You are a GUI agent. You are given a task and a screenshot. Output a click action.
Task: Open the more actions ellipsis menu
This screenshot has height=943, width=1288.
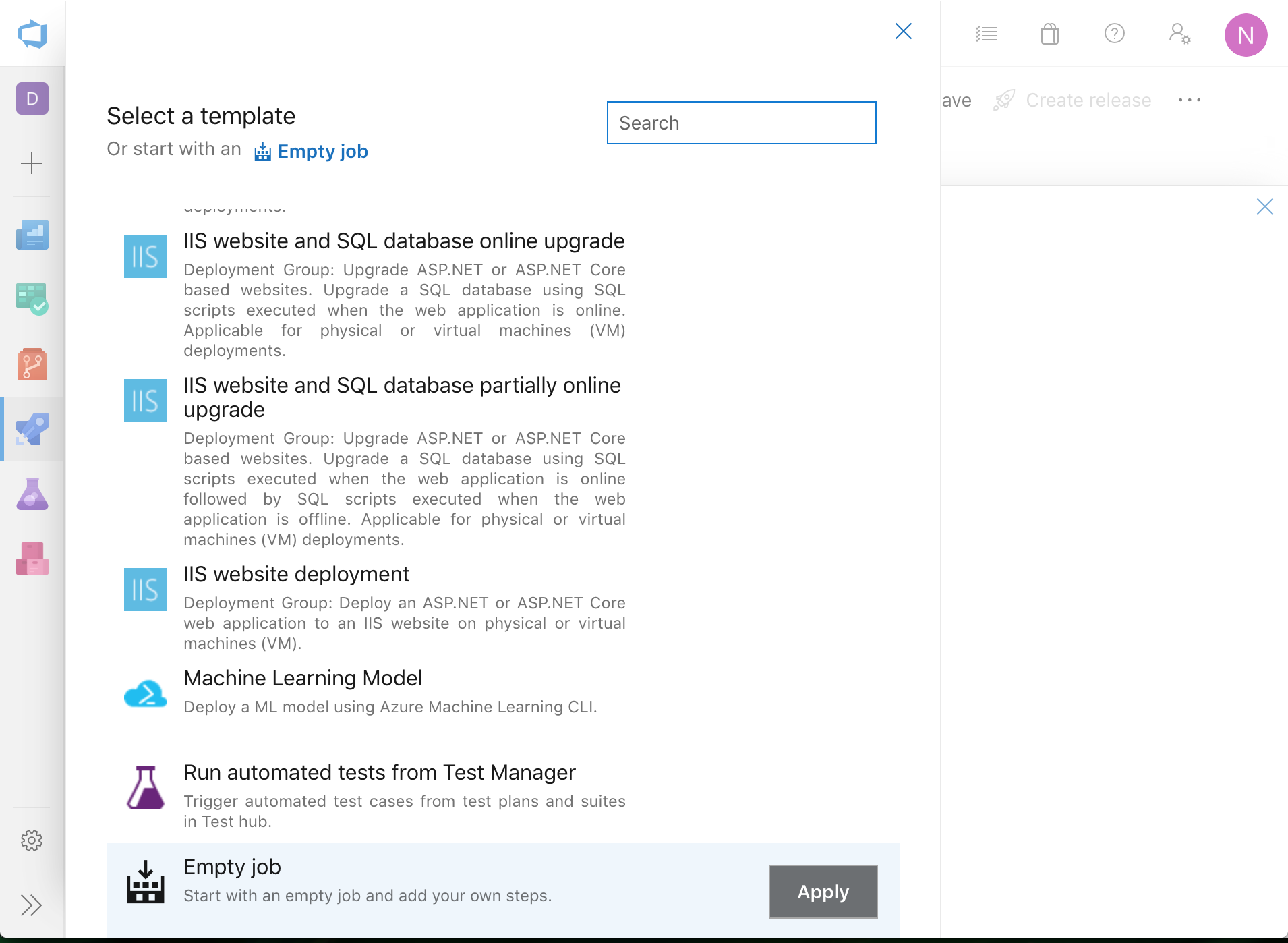1190,100
